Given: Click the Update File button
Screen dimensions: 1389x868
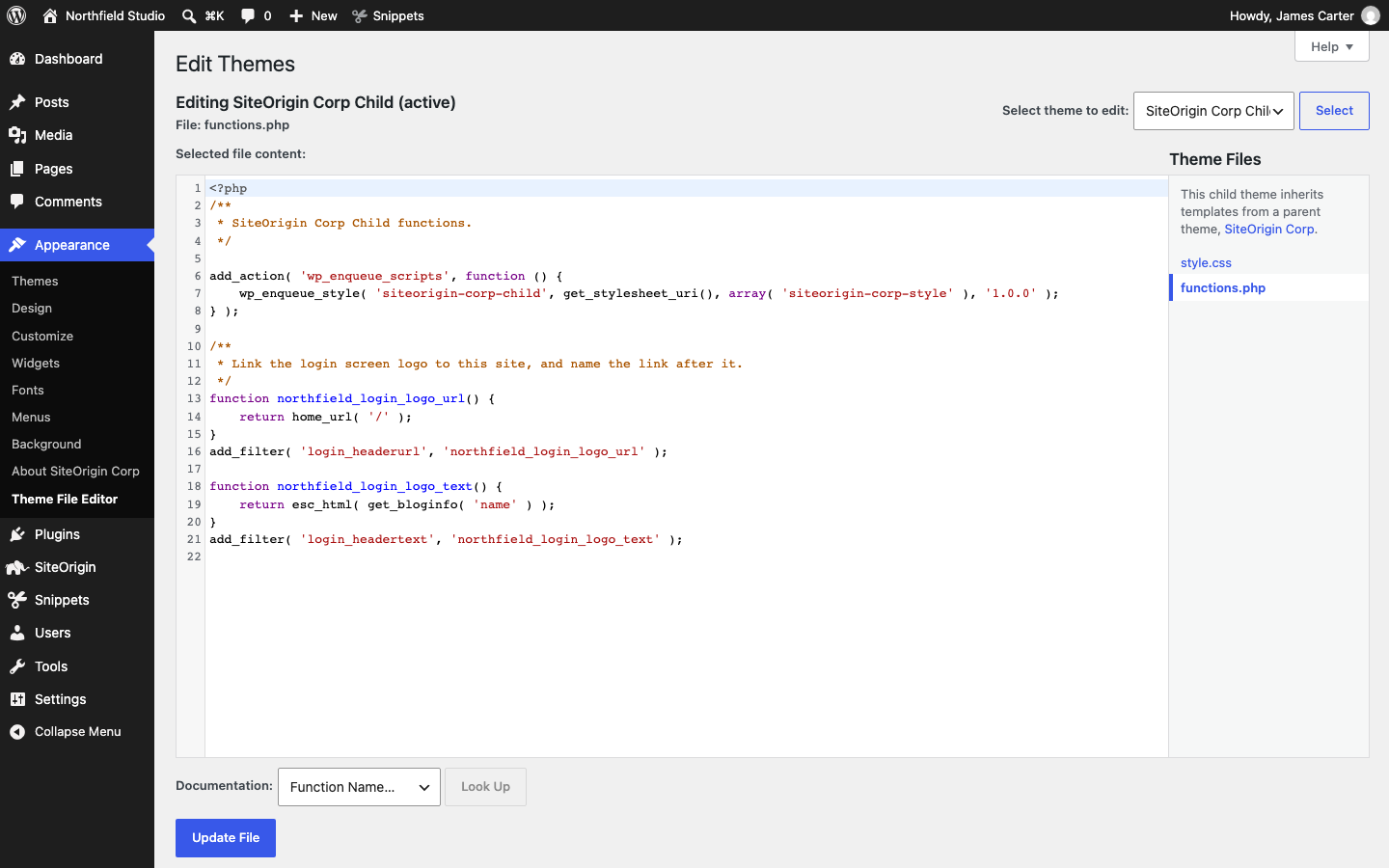Looking at the screenshot, I should (226, 838).
